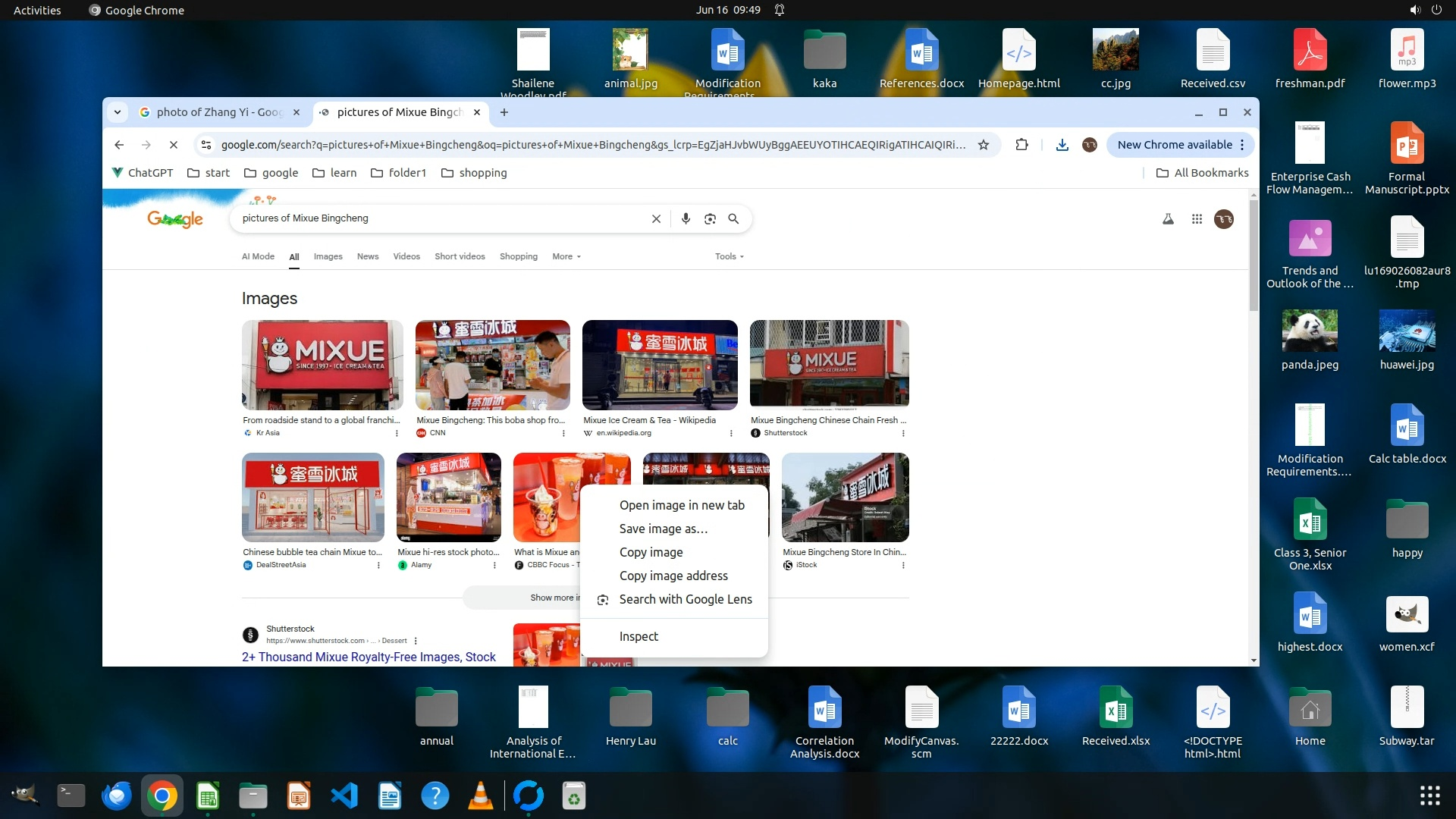Image resolution: width=1456 pixels, height=819 pixels.
Task: Open the Search Labs flask icon
Action: pos(1168,219)
